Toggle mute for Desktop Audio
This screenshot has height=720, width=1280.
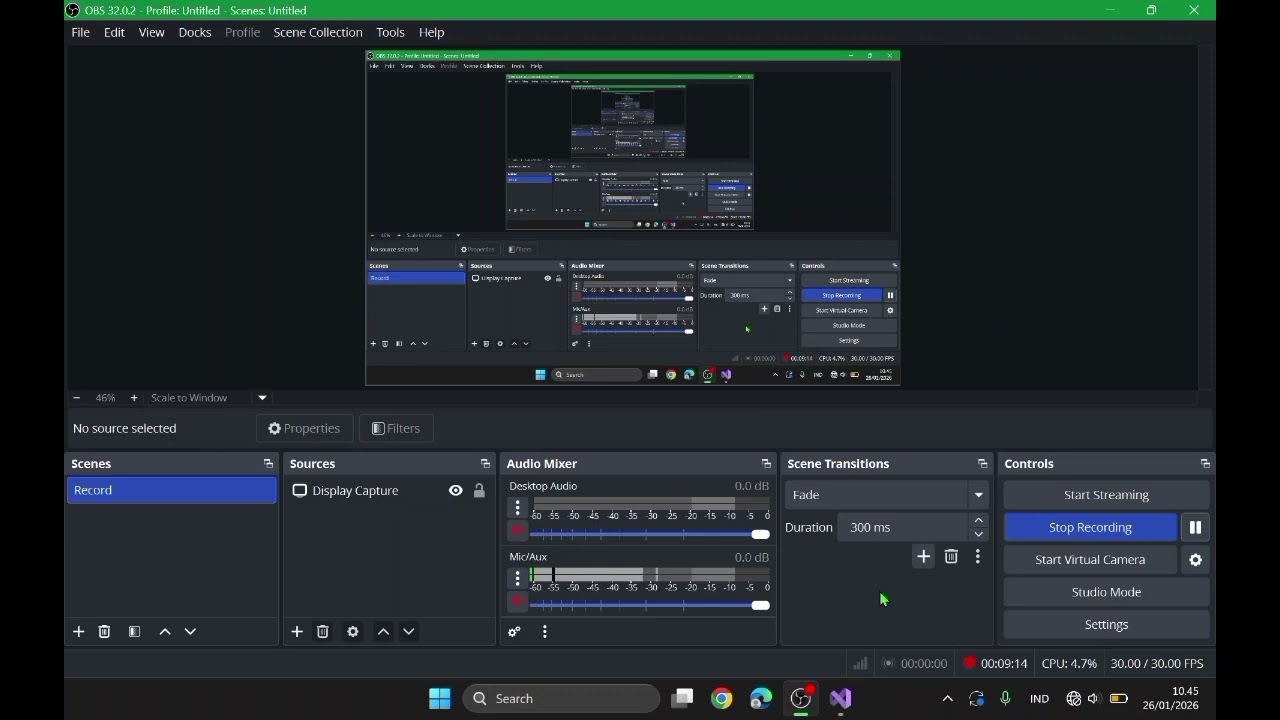point(518,531)
